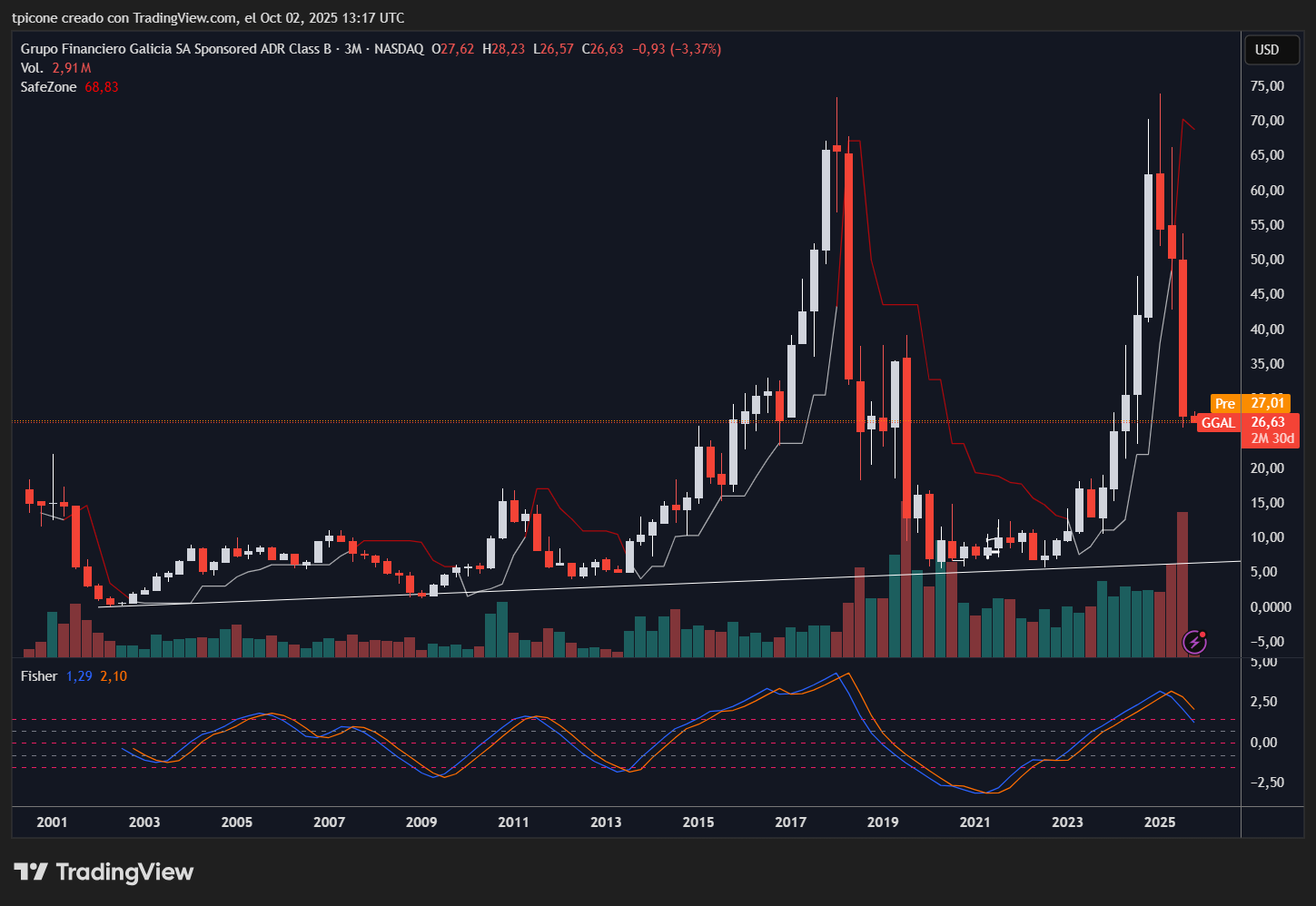Viewport: 1316px width, 906px height.
Task: Select the SafeZone indicator legend label
Action: [x=48, y=87]
